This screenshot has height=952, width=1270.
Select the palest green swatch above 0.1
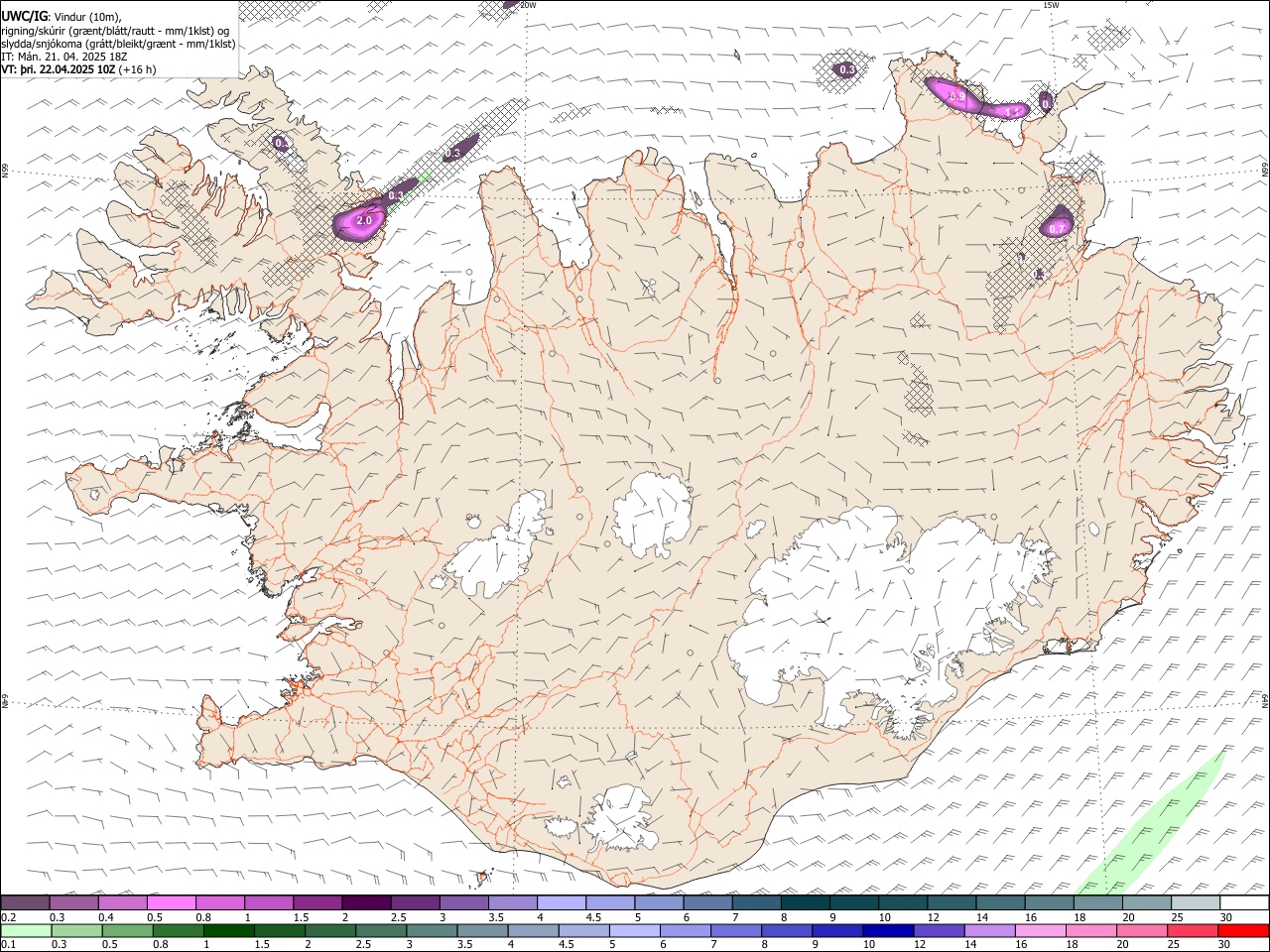(26, 930)
